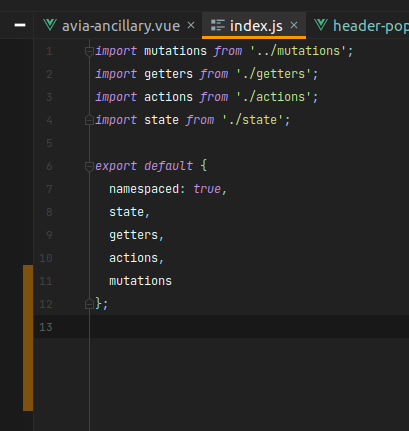Click the 'default' keyword on line 6
This screenshot has height=431, width=409.
point(168,166)
